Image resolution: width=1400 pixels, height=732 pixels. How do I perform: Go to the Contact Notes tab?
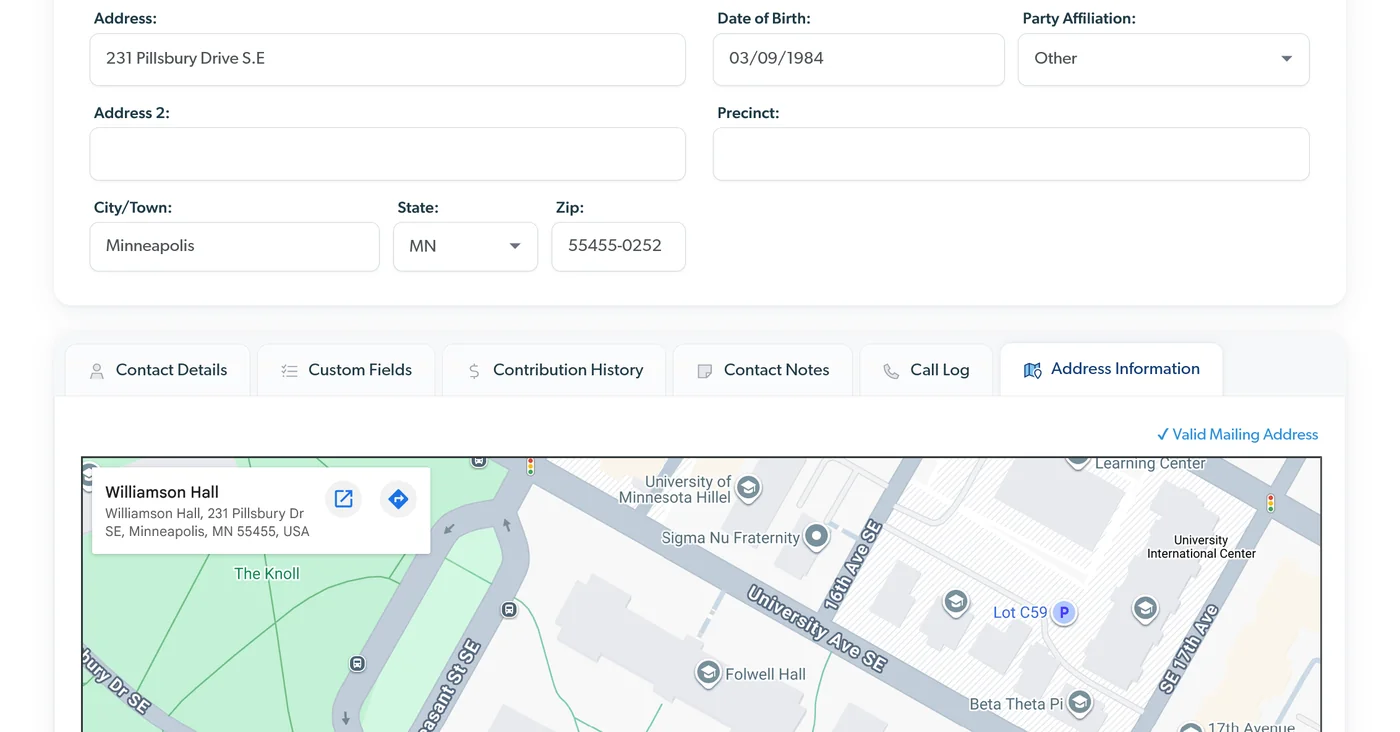(x=763, y=370)
